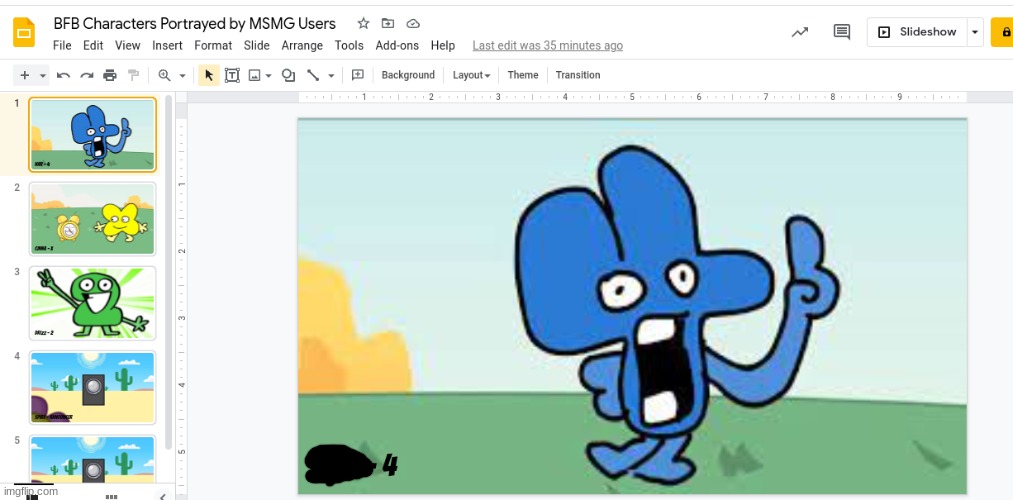The height and width of the screenshot is (500, 1013).
Task: View cloud save status icon
Action: click(x=413, y=24)
